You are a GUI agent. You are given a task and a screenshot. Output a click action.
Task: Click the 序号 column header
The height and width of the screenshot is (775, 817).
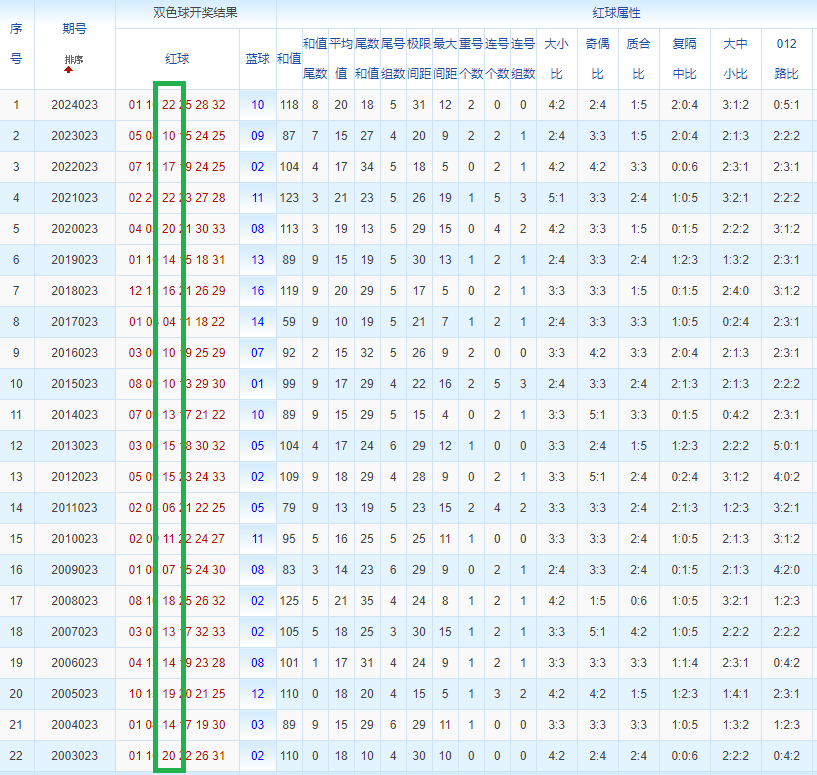[16, 43]
